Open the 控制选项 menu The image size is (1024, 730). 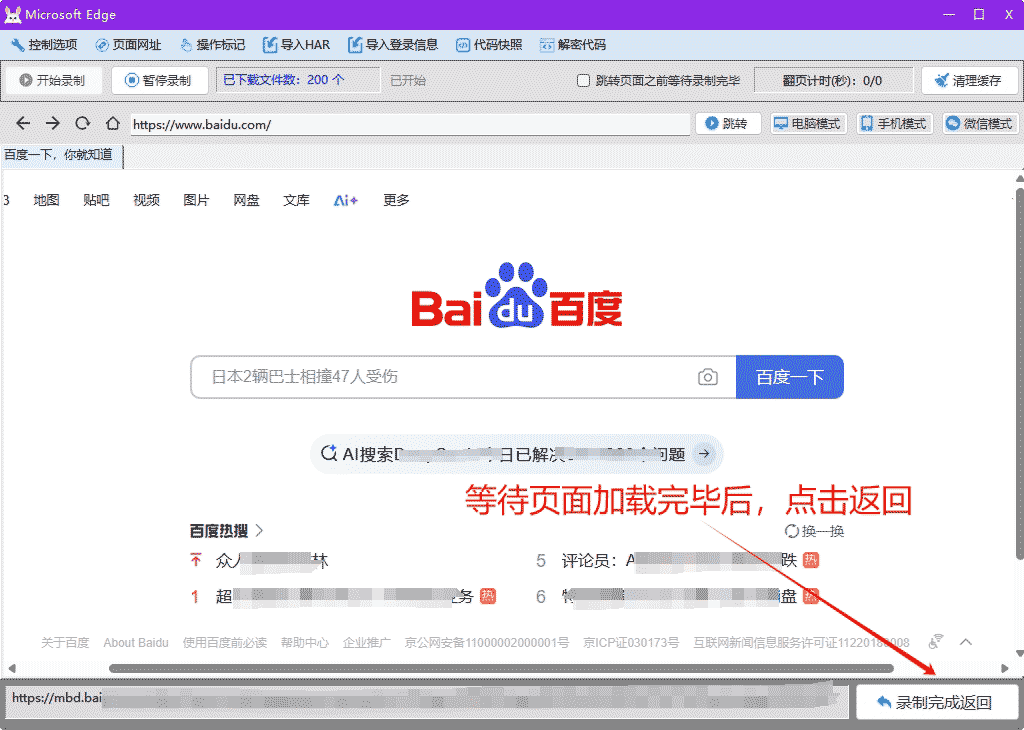coord(44,45)
